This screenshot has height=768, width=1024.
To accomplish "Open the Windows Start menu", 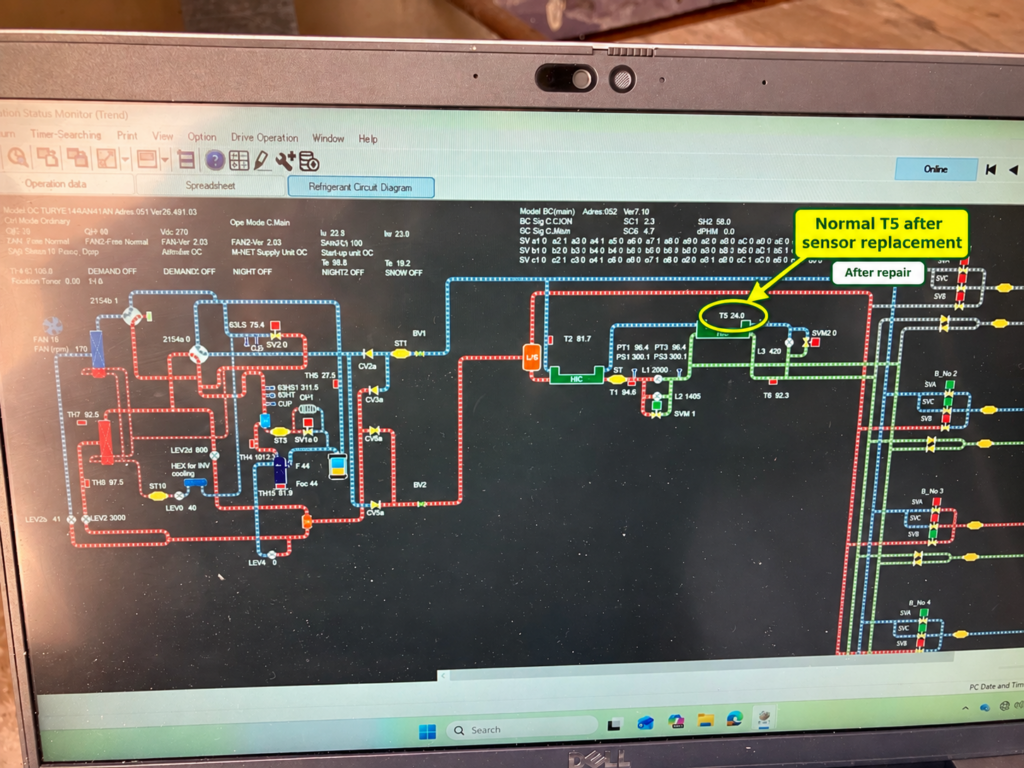I will (427, 731).
